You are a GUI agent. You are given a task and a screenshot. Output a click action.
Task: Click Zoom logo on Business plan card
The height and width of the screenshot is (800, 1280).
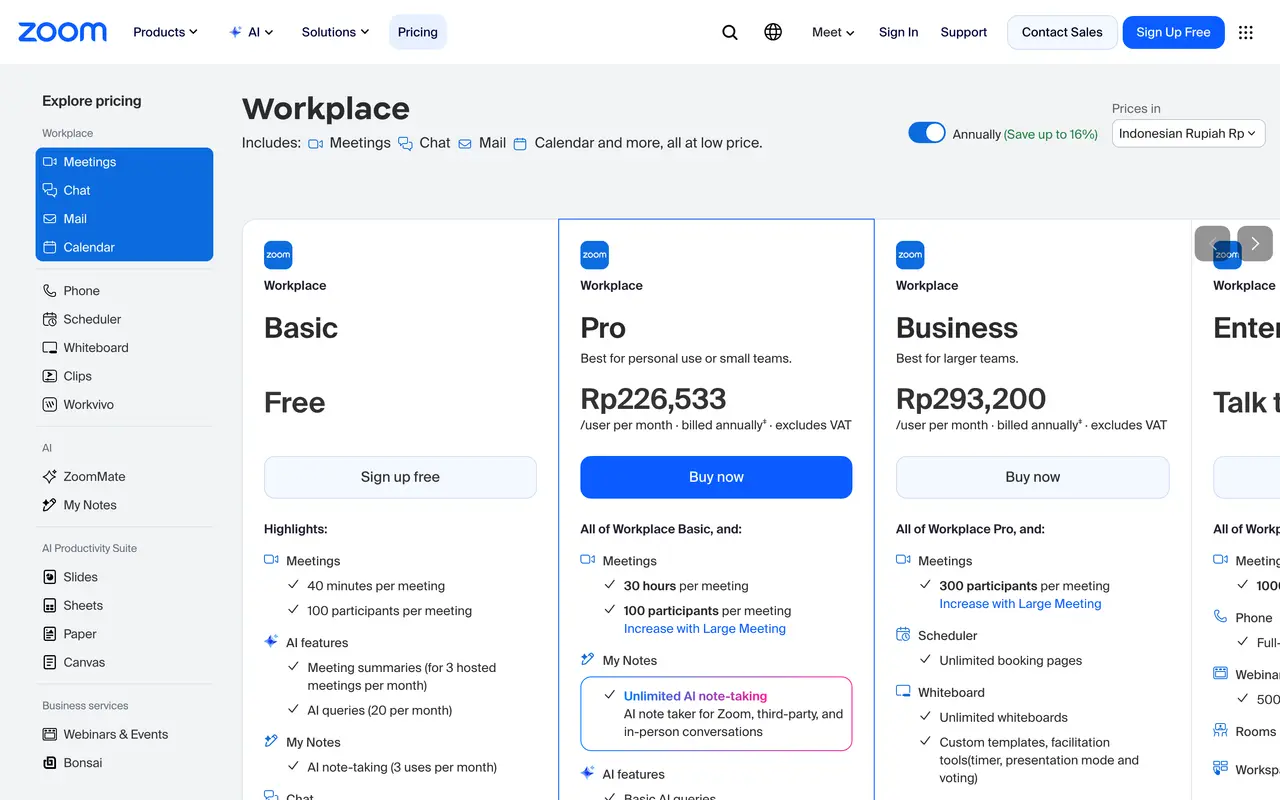pyautogui.click(x=910, y=255)
